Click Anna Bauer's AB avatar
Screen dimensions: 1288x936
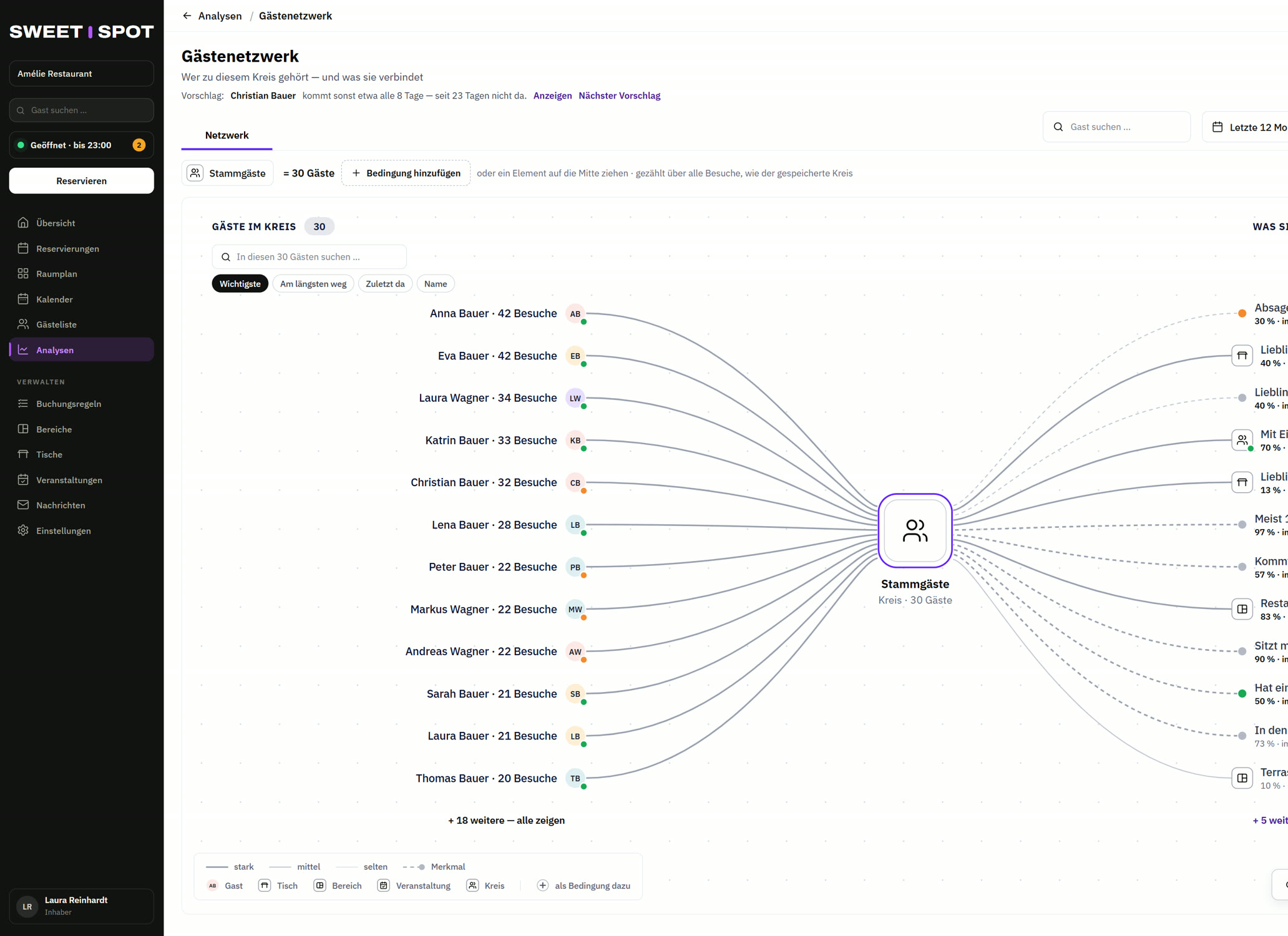[575, 314]
